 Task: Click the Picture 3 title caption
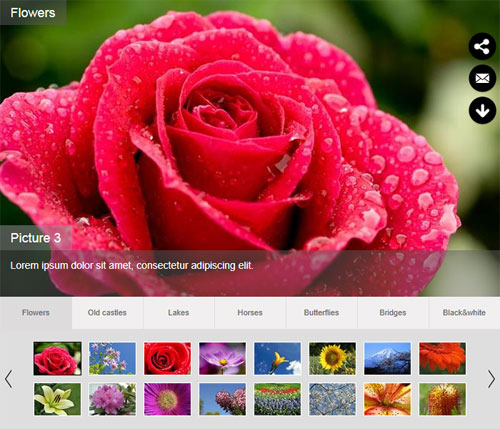36,238
